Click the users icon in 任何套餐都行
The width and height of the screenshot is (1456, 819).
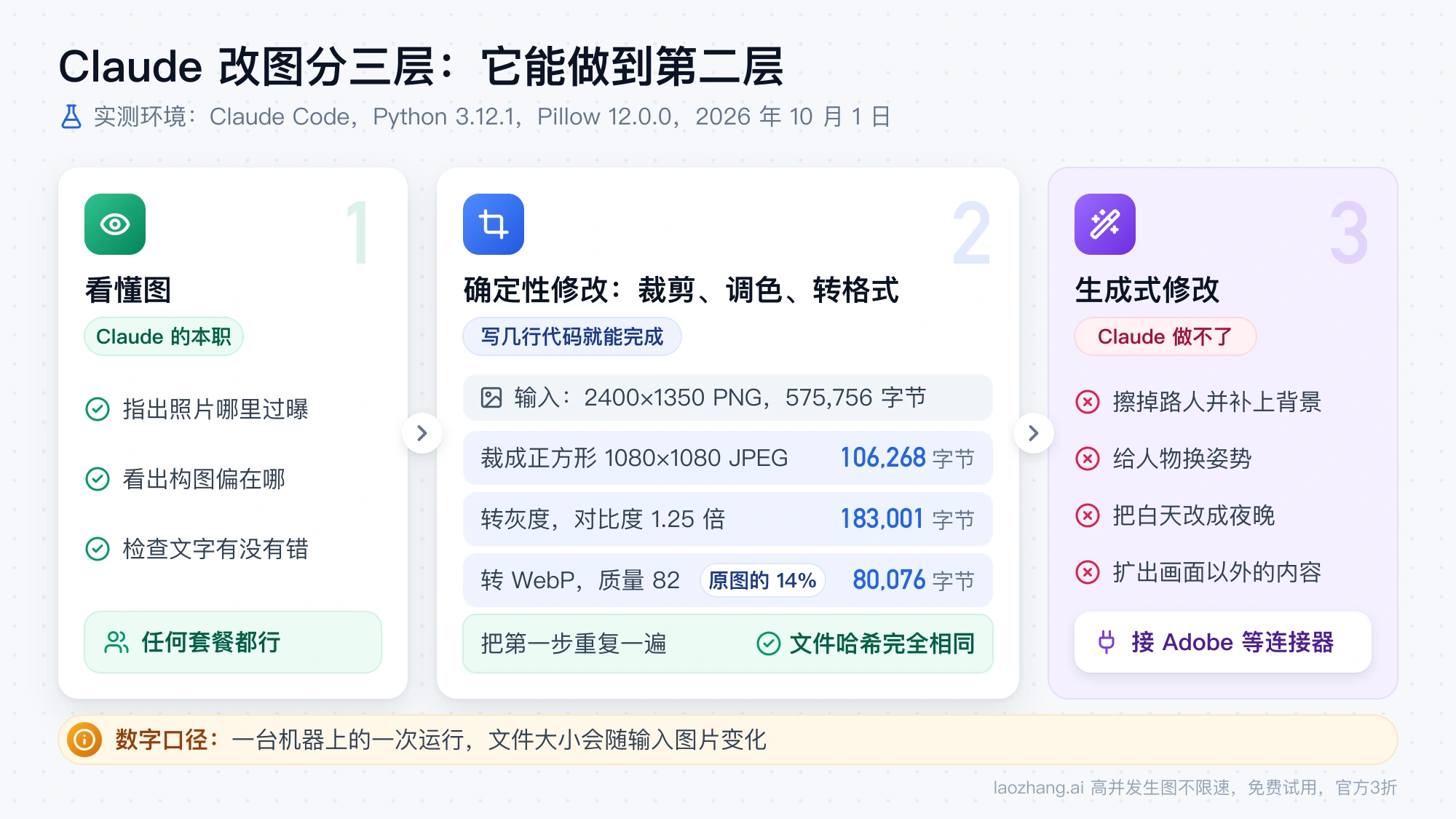[x=116, y=642]
